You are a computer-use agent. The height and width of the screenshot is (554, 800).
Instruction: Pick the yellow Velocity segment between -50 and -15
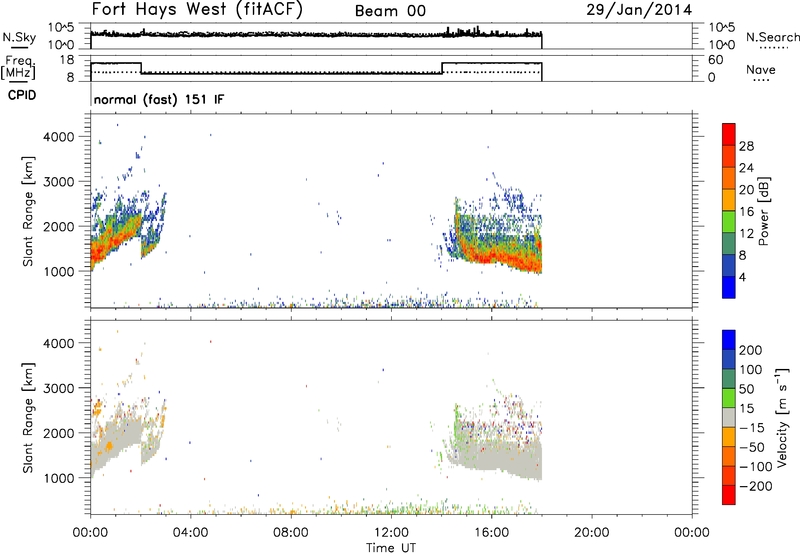coord(729,437)
